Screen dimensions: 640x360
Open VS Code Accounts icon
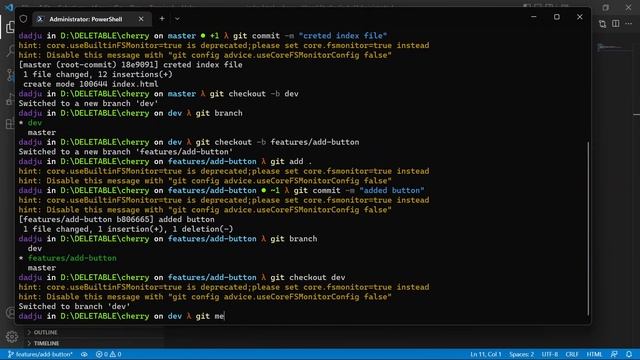pyautogui.click(x=10, y=313)
